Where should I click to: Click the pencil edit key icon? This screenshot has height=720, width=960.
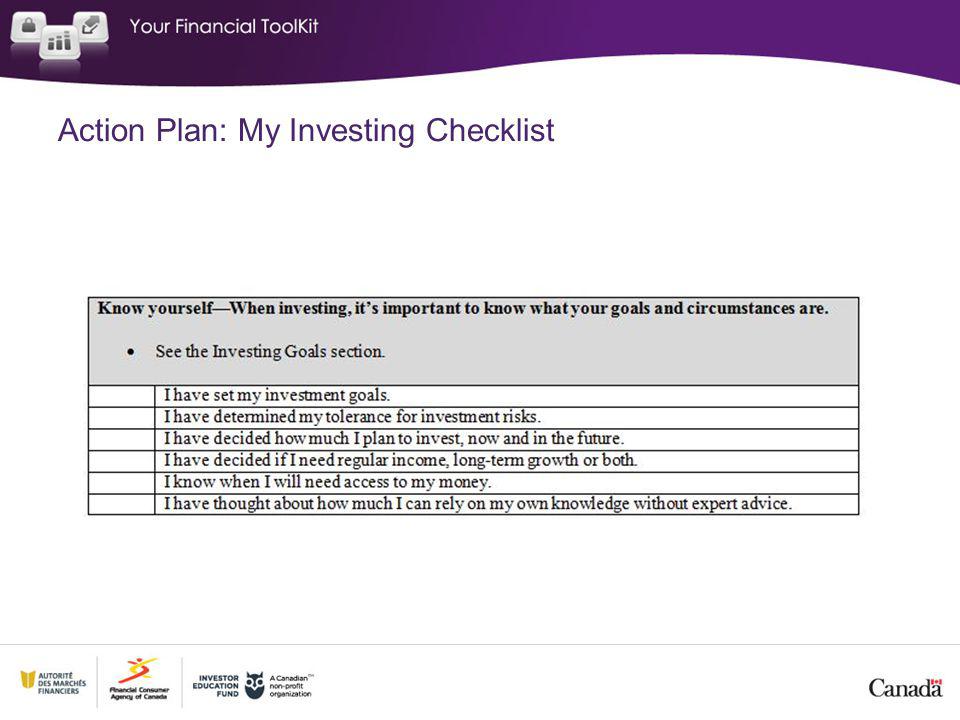coord(91,27)
